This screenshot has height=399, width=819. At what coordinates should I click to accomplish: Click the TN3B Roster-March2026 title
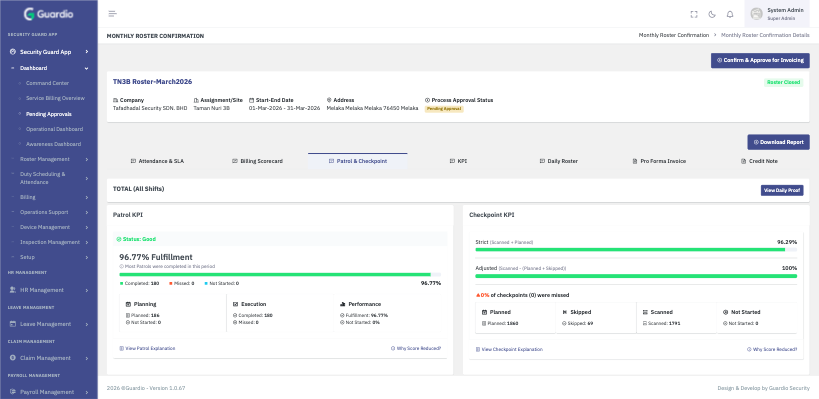click(153, 82)
